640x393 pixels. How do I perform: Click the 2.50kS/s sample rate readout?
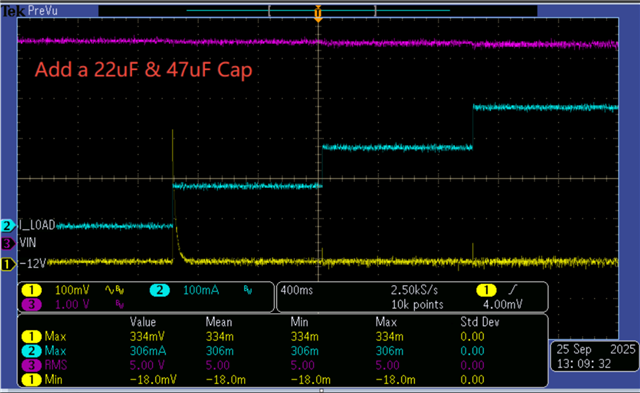414,290
